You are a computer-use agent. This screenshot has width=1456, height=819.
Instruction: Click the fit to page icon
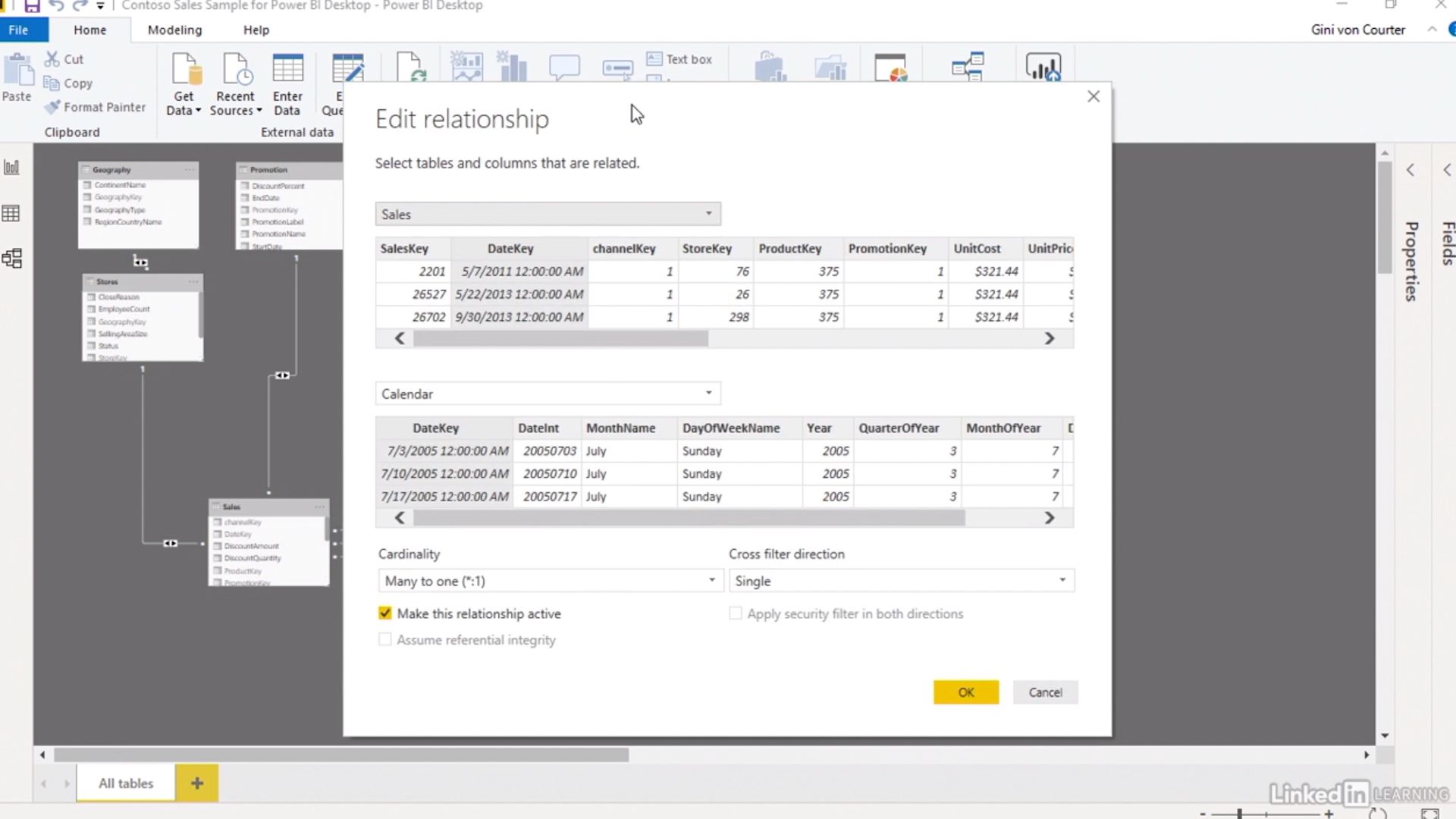(x=1430, y=814)
